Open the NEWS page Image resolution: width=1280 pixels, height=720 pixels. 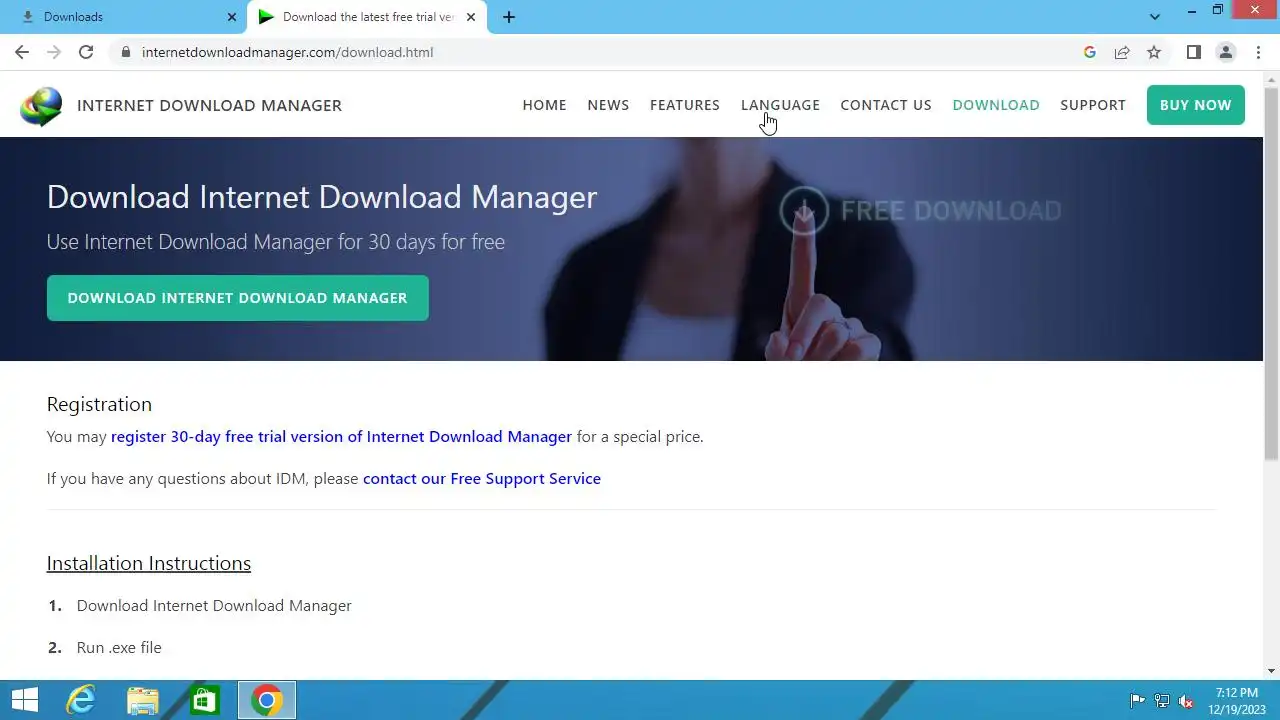click(x=608, y=105)
